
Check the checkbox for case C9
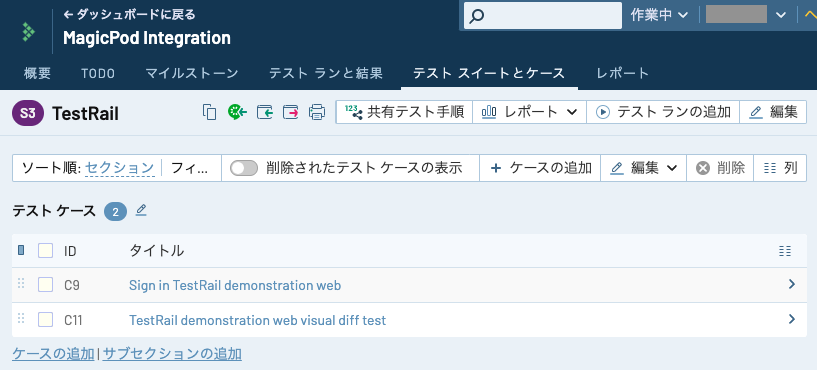tap(45, 285)
